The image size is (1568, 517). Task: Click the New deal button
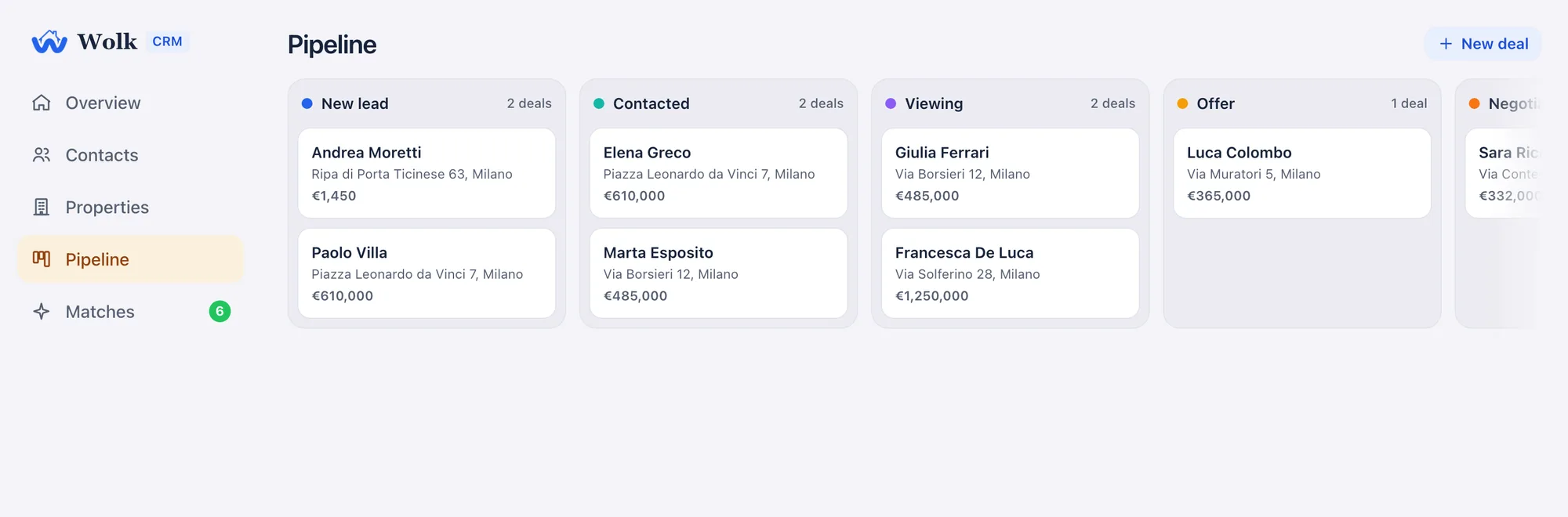[x=1483, y=44]
